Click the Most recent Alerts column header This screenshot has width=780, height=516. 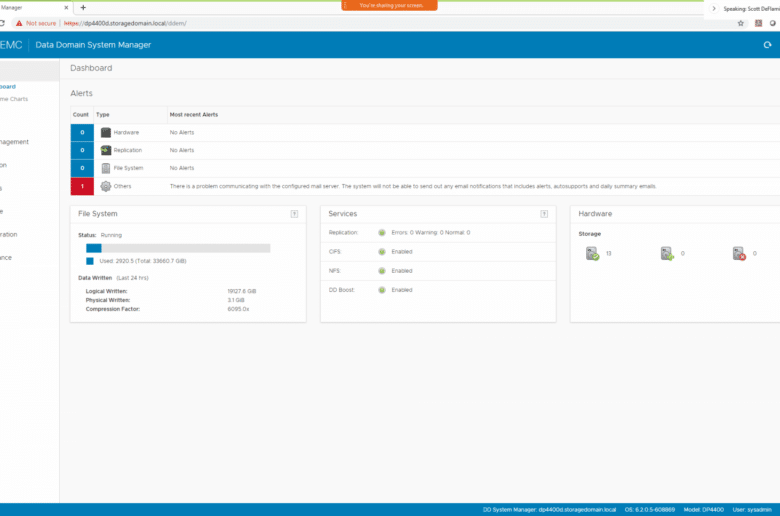tap(194, 114)
